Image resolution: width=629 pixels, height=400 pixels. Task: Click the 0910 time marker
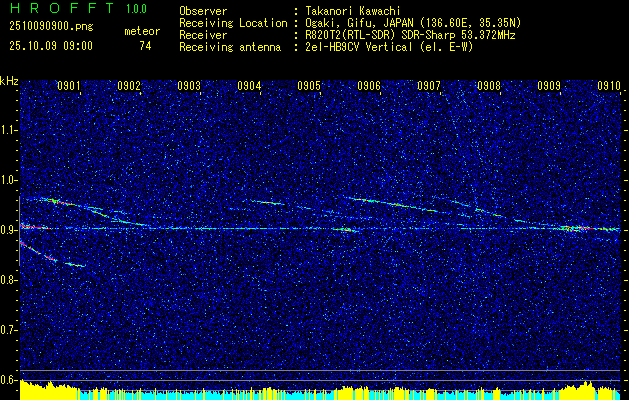[x=609, y=85]
